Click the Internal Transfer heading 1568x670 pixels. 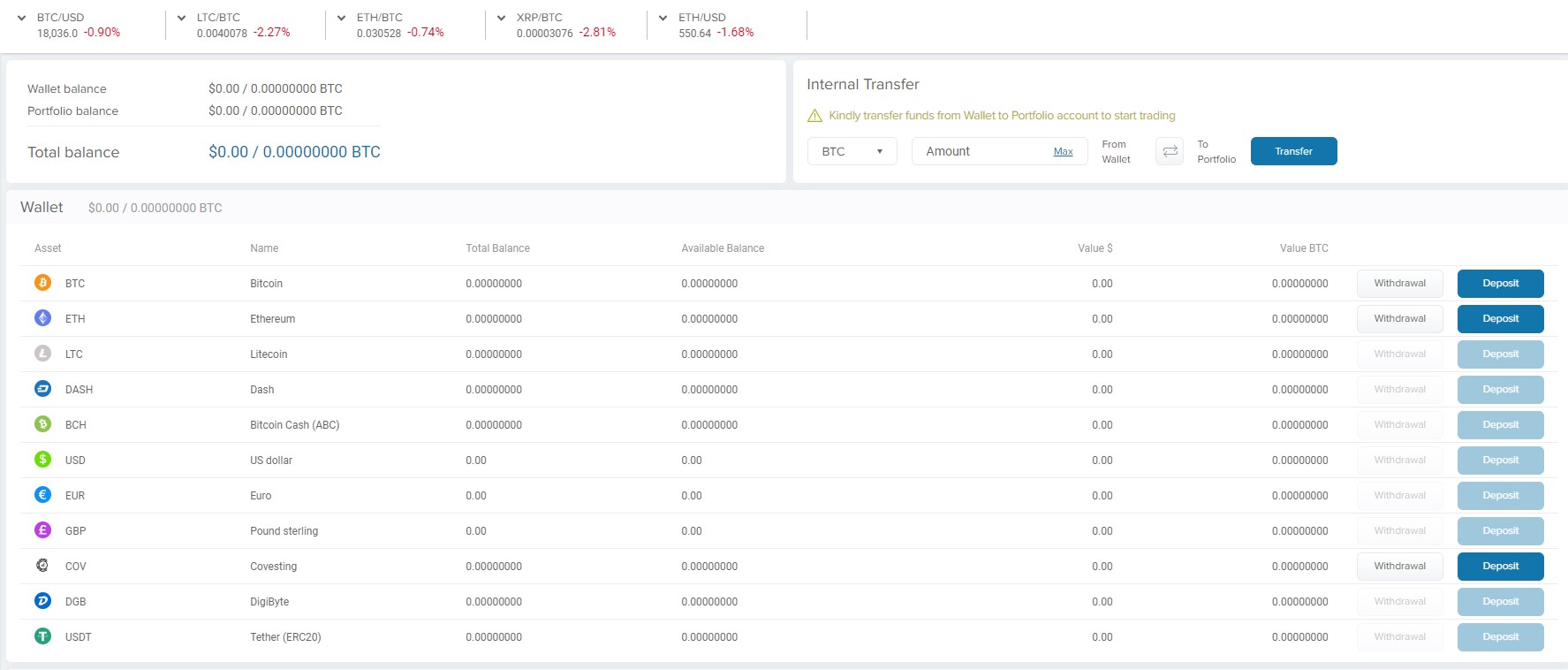point(862,84)
